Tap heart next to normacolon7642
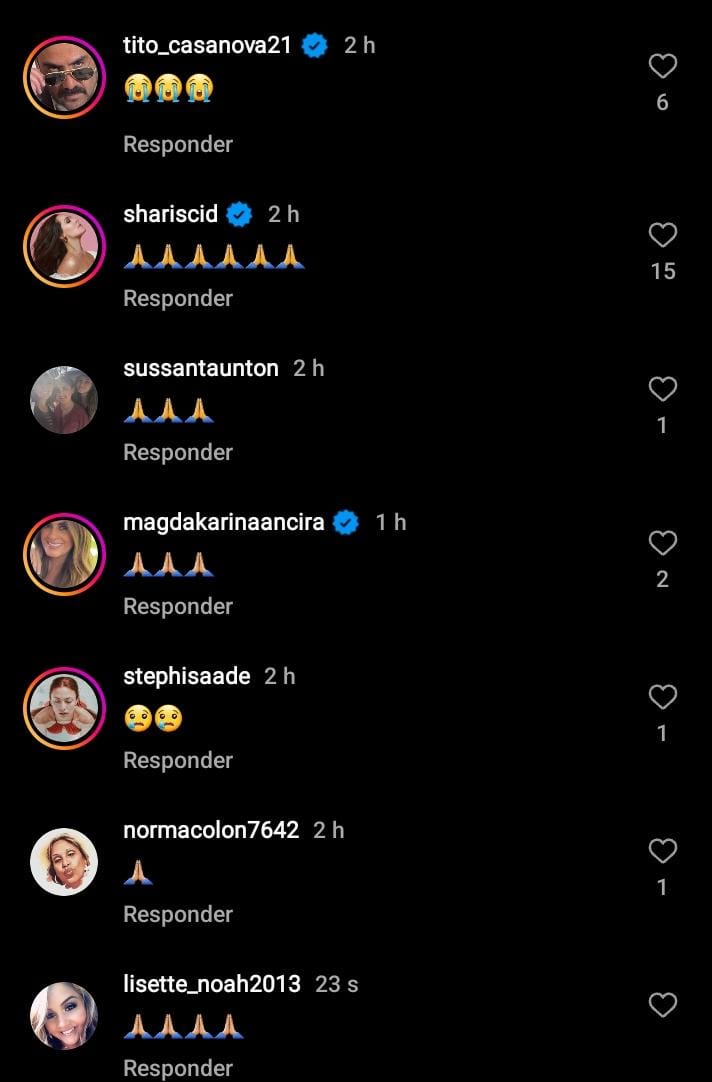 [x=662, y=851]
